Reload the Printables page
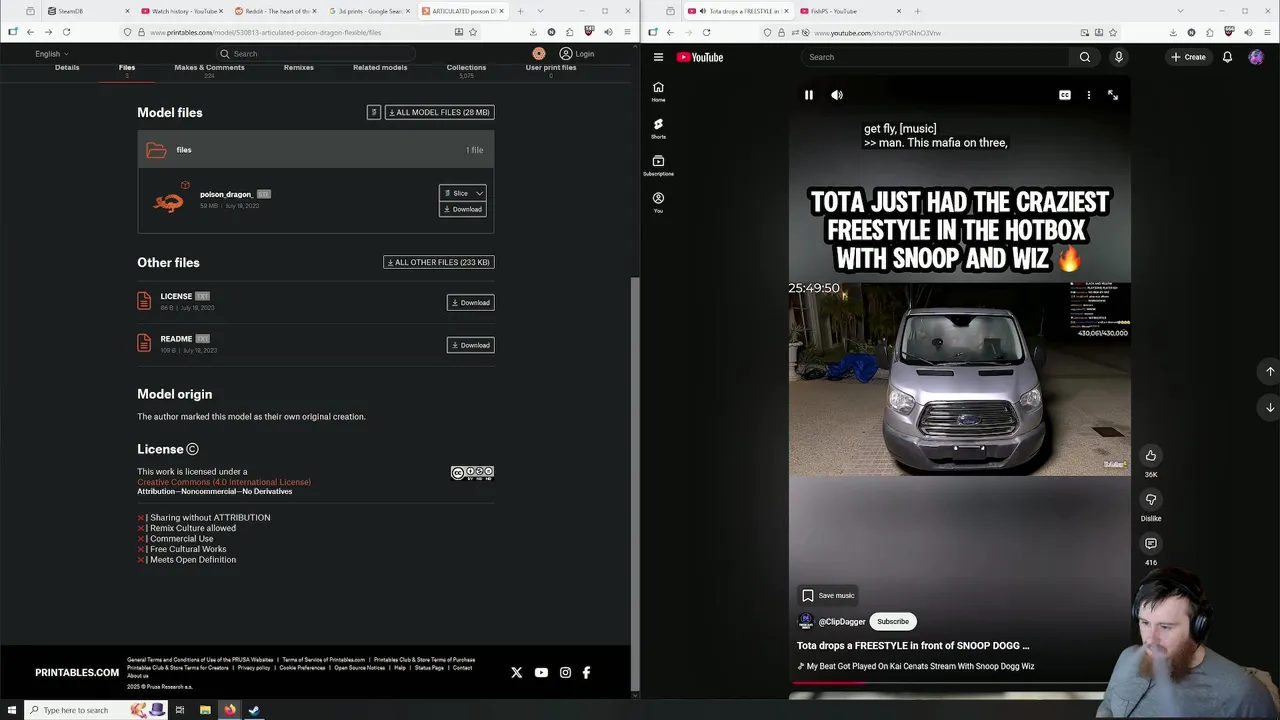This screenshot has width=1280, height=720. click(66, 32)
